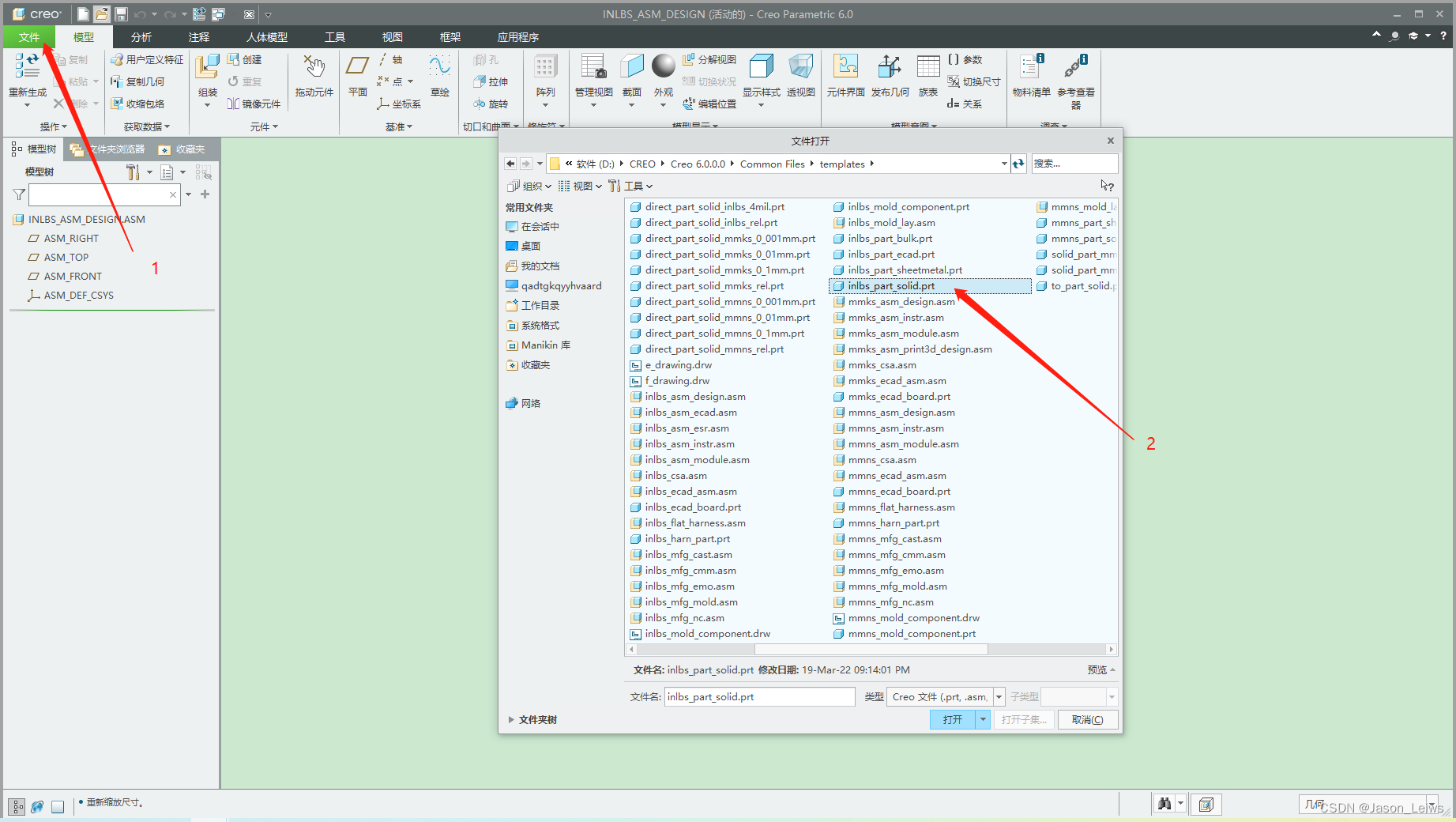The width and height of the screenshot is (1456, 822).
Task: Click the templates breadcrumb link
Action: [x=842, y=164]
